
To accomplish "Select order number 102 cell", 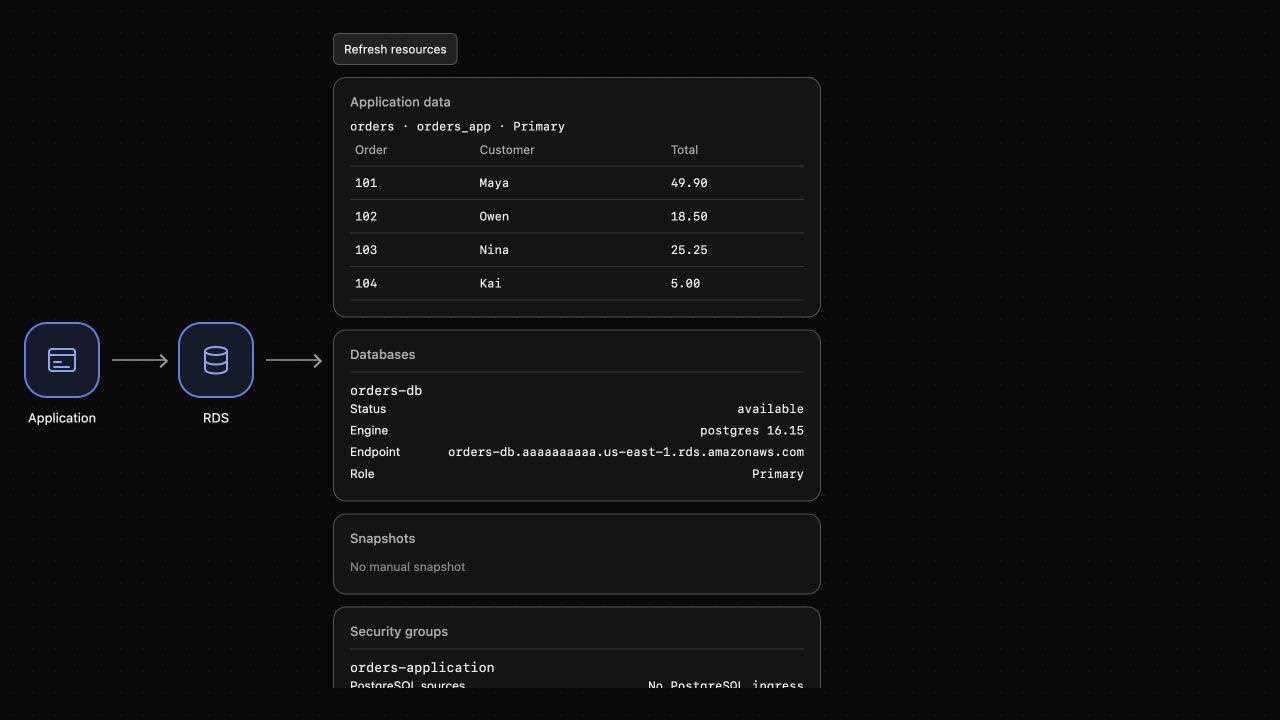I will pyautogui.click(x=366, y=216).
